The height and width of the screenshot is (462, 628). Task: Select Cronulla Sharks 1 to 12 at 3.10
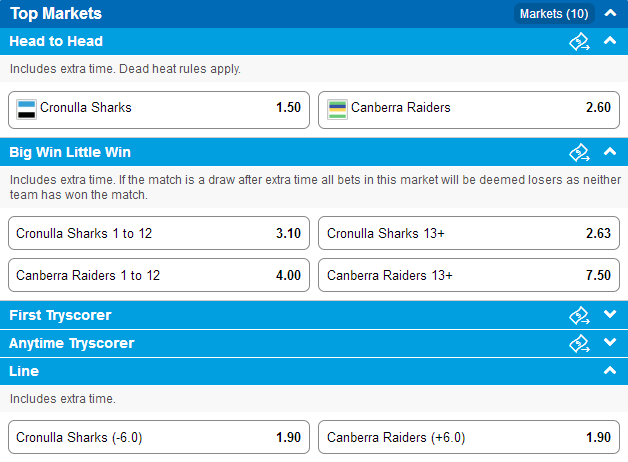click(159, 233)
